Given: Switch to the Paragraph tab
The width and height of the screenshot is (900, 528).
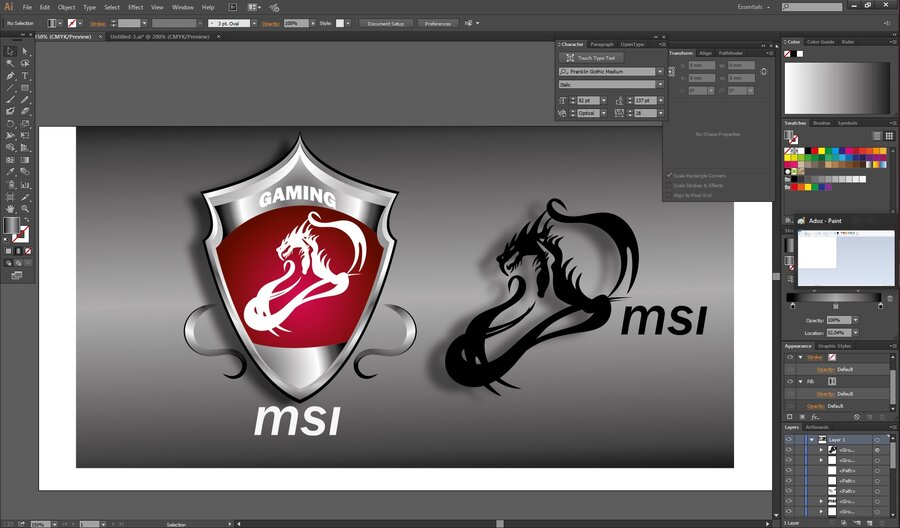Looking at the screenshot, I should 602,44.
